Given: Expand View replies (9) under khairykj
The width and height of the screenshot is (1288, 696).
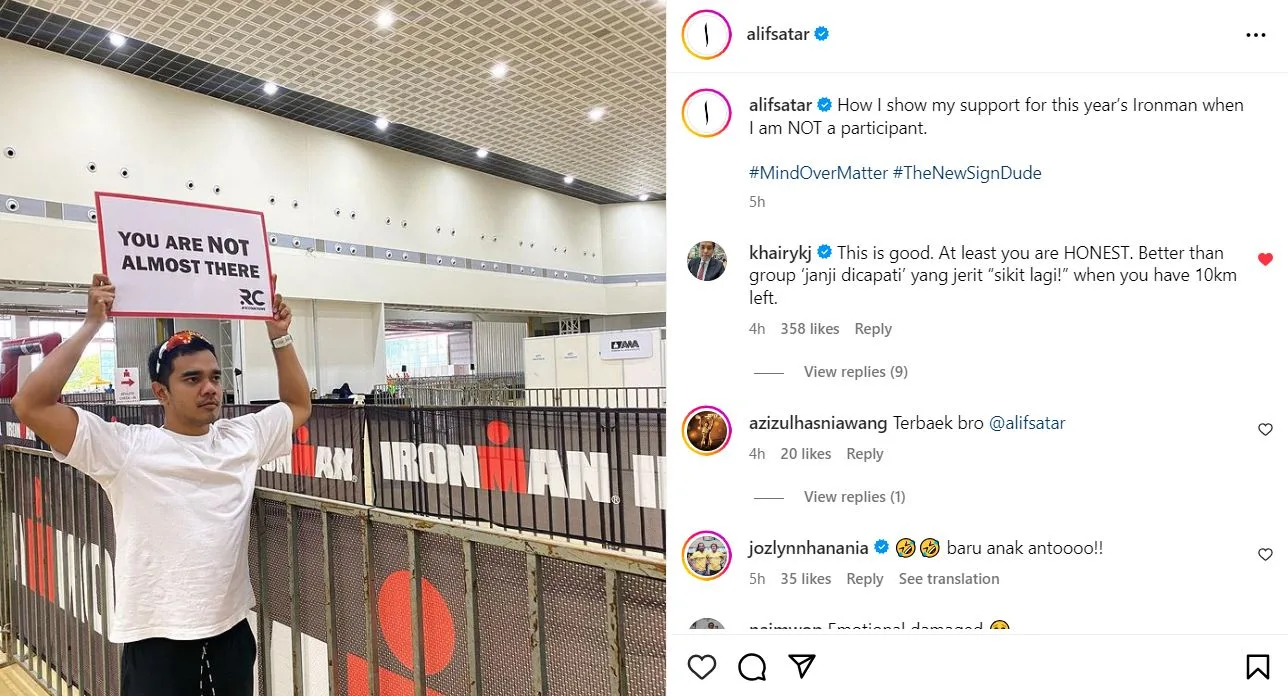Looking at the screenshot, I should [855, 372].
